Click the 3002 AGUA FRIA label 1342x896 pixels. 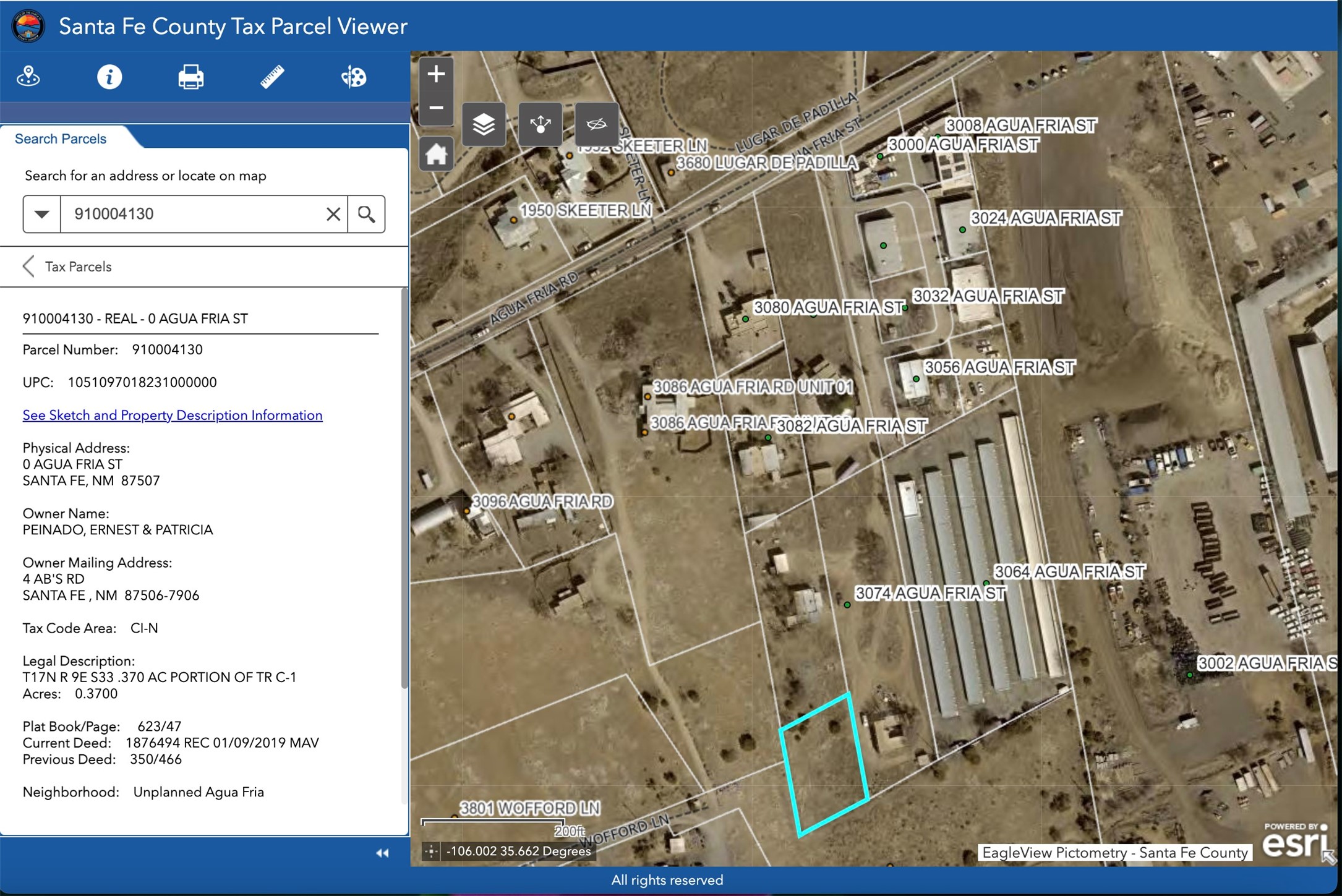point(1267,663)
